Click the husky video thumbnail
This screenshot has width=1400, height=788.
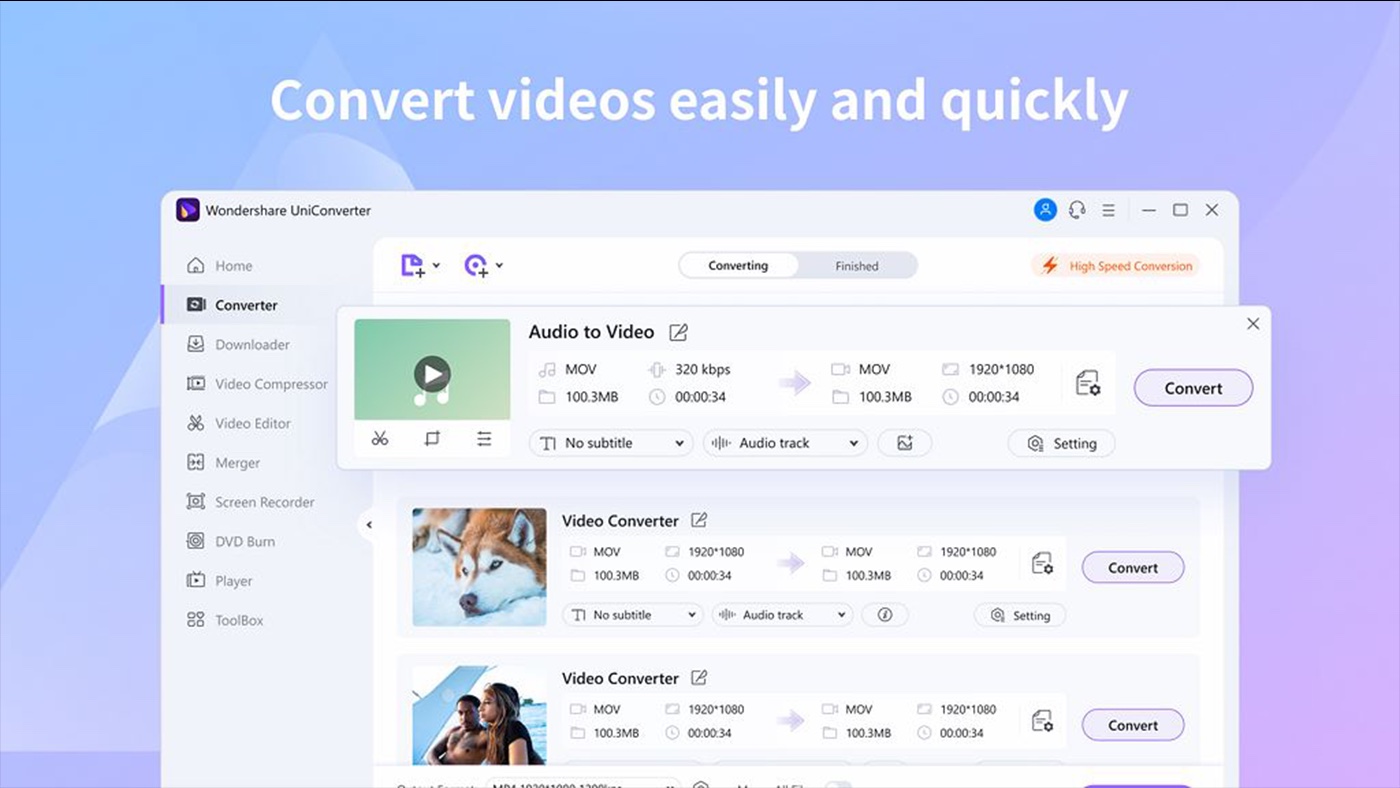pyautogui.click(x=480, y=567)
